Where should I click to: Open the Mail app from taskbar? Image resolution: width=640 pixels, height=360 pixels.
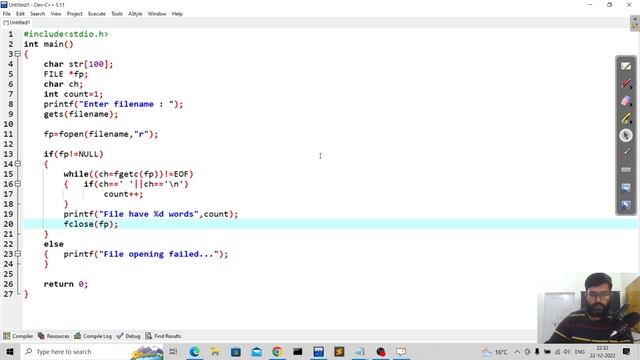coord(256,351)
